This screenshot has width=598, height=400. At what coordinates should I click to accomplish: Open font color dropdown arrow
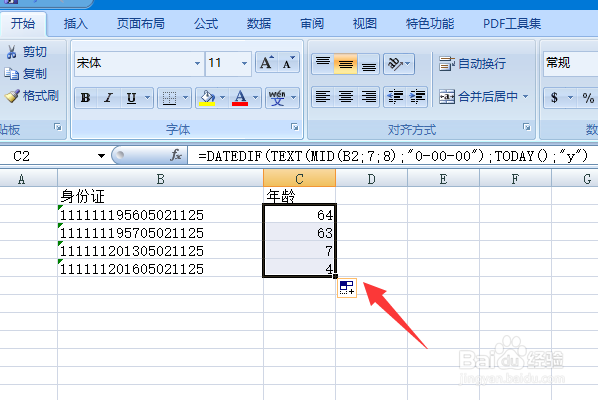click(x=256, y=98)
